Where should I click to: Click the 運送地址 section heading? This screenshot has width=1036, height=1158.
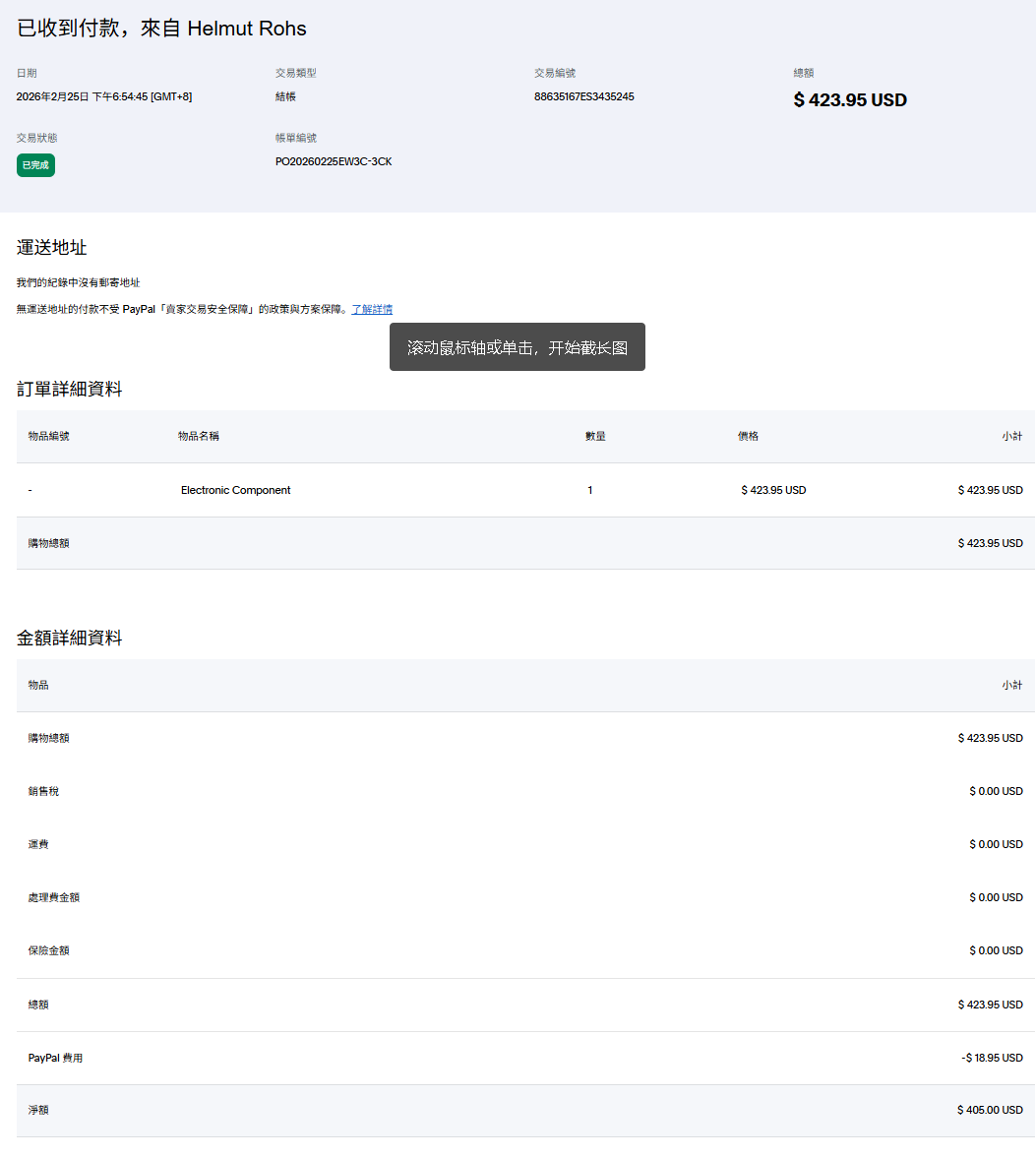coord(52,247)
